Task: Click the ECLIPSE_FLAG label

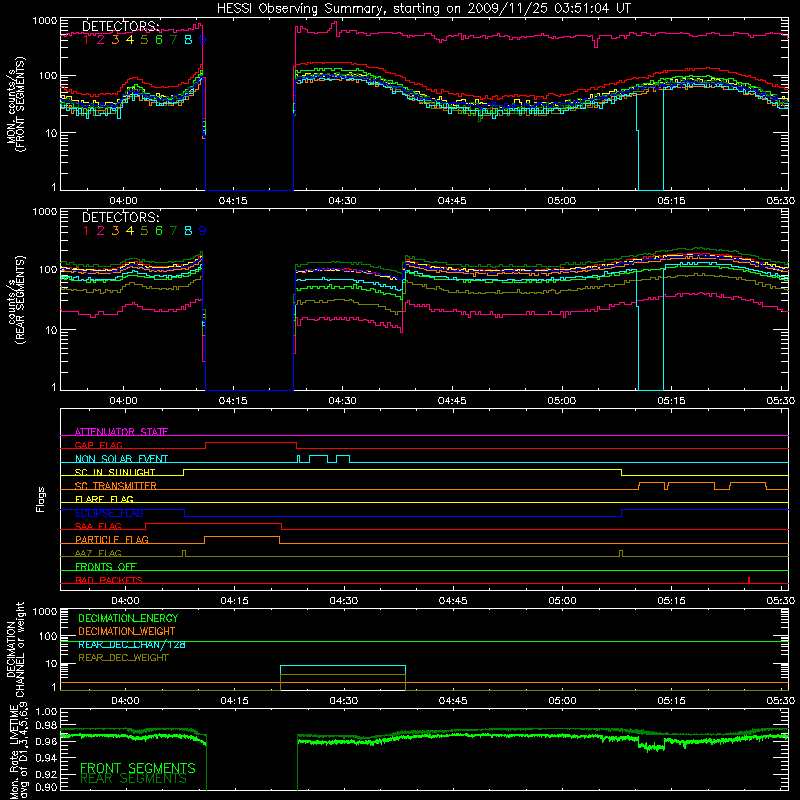Action: point(109,513)
